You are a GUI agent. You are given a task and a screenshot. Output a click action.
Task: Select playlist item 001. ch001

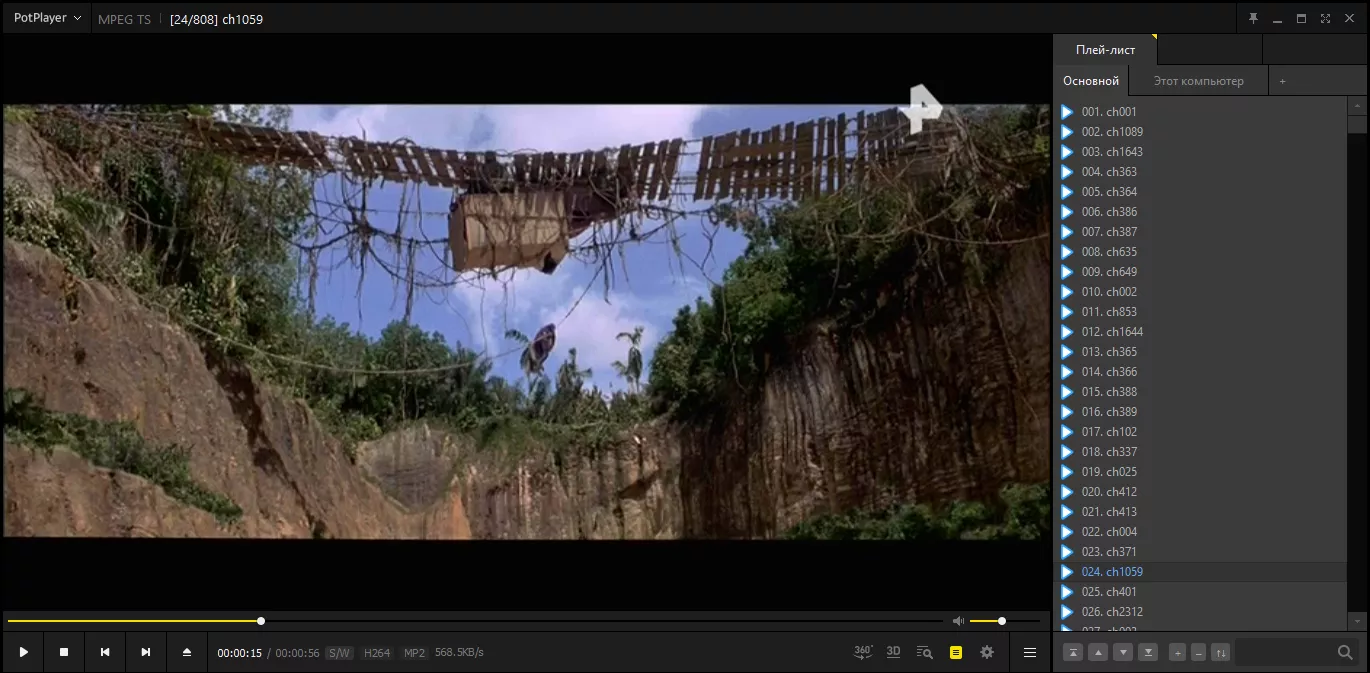coord(1201,112)
